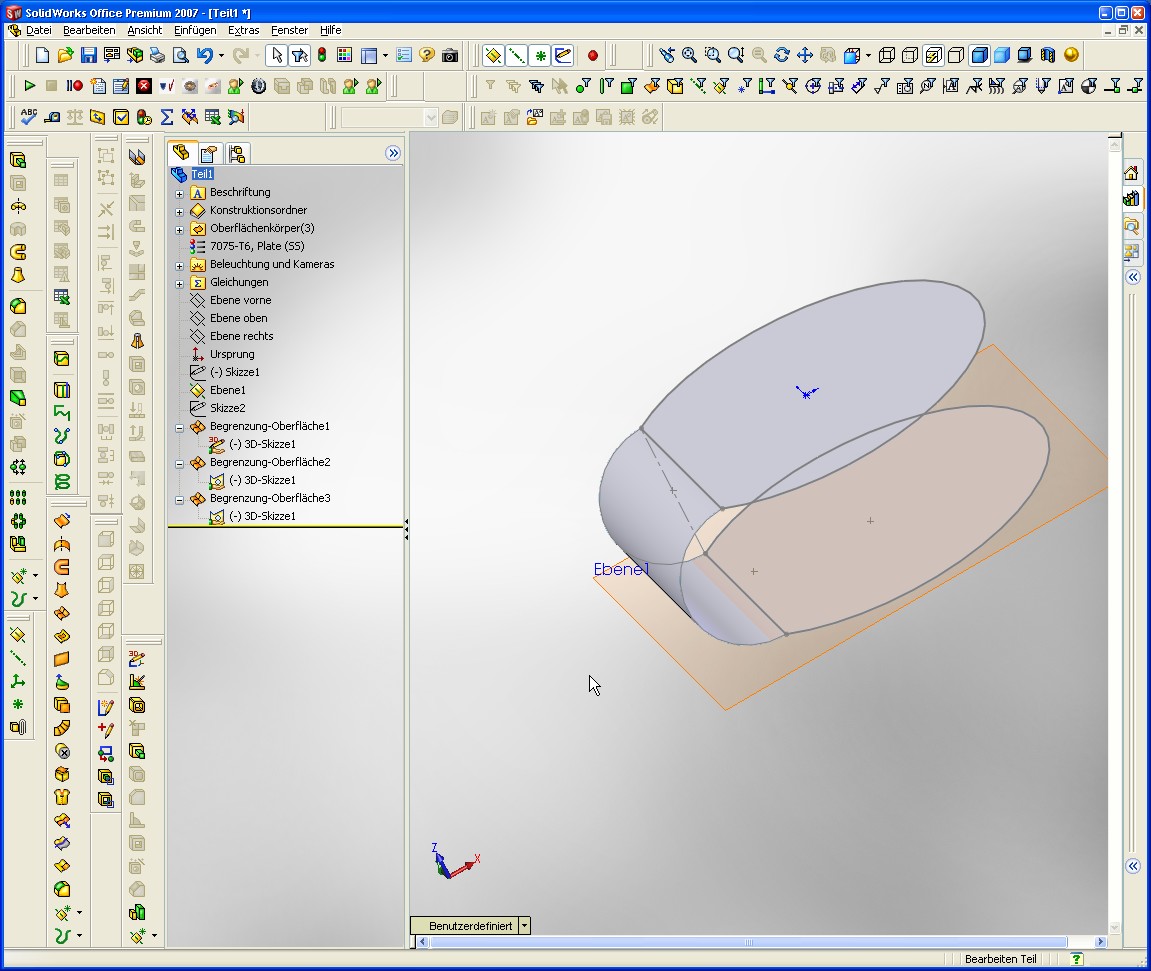Screen dimensions: 1151x971
Task: Click the Zoom to Fit magnifier
Action: click(x=690, y=56)
